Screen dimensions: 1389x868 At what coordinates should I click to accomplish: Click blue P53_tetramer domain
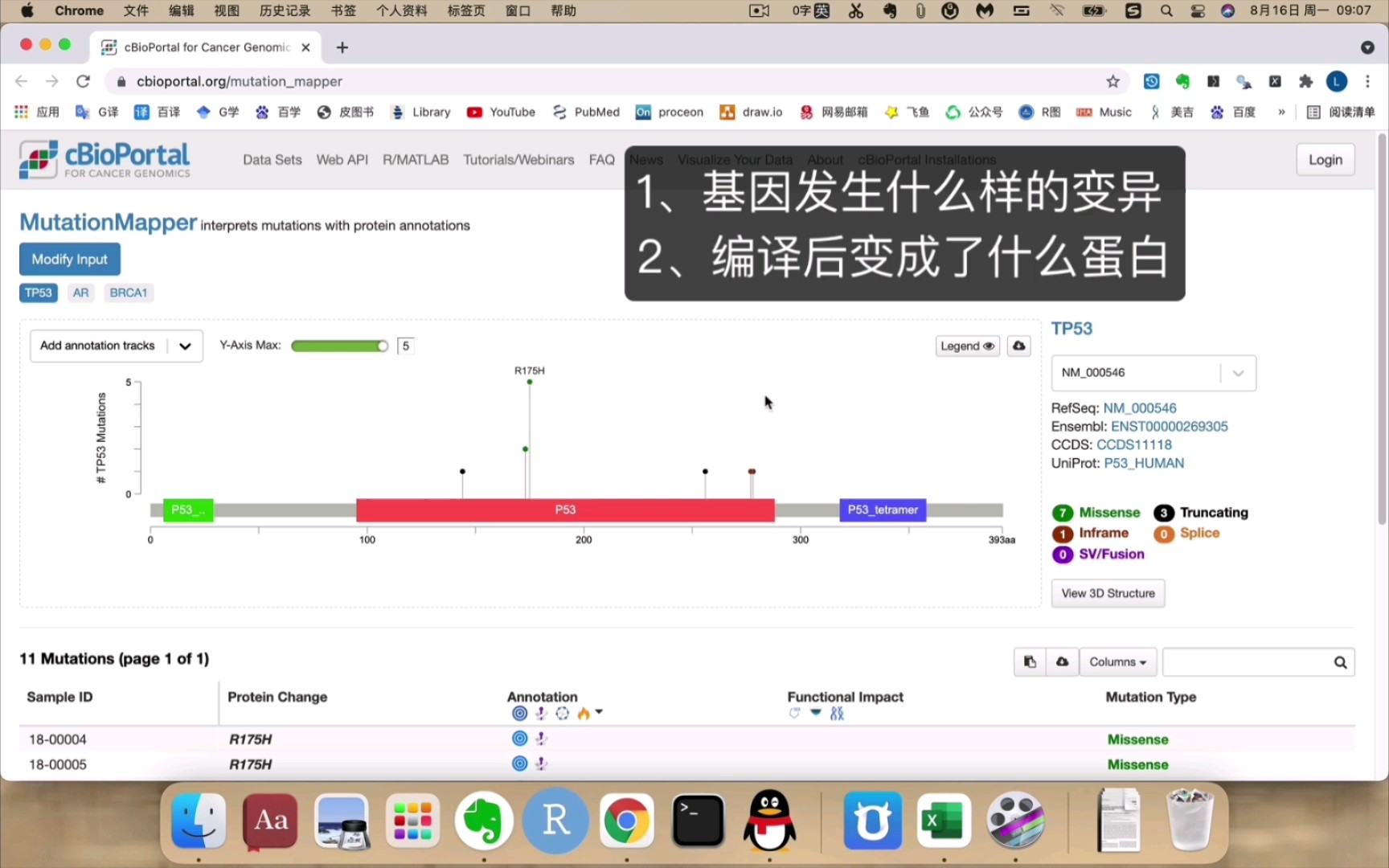pos(883,510)
